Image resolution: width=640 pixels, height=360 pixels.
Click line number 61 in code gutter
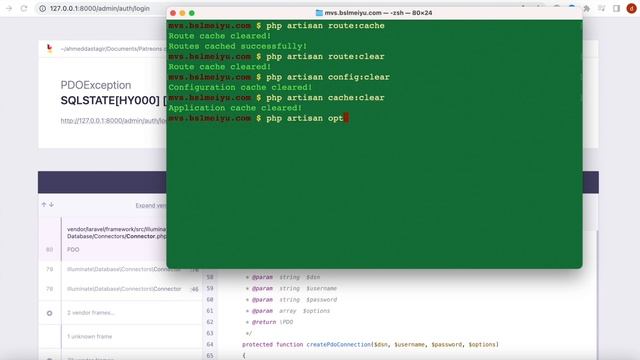click(x=210, y=311)
